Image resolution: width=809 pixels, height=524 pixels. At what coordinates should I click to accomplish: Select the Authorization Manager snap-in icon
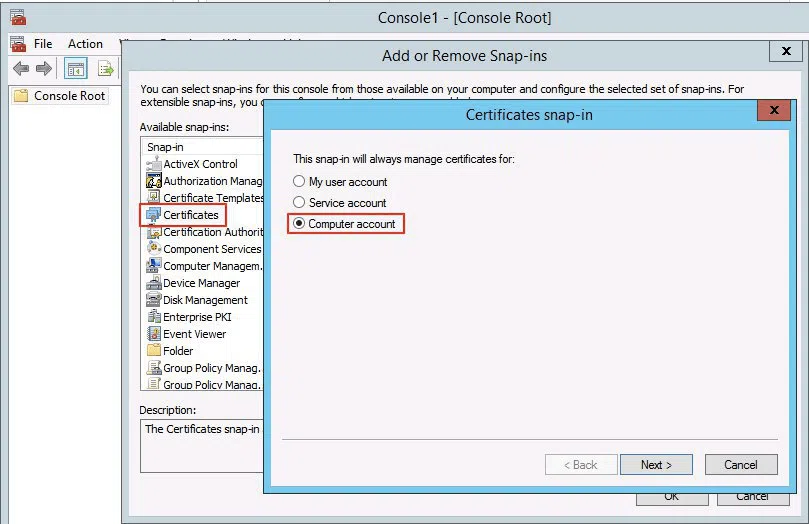tap(154, 181)
